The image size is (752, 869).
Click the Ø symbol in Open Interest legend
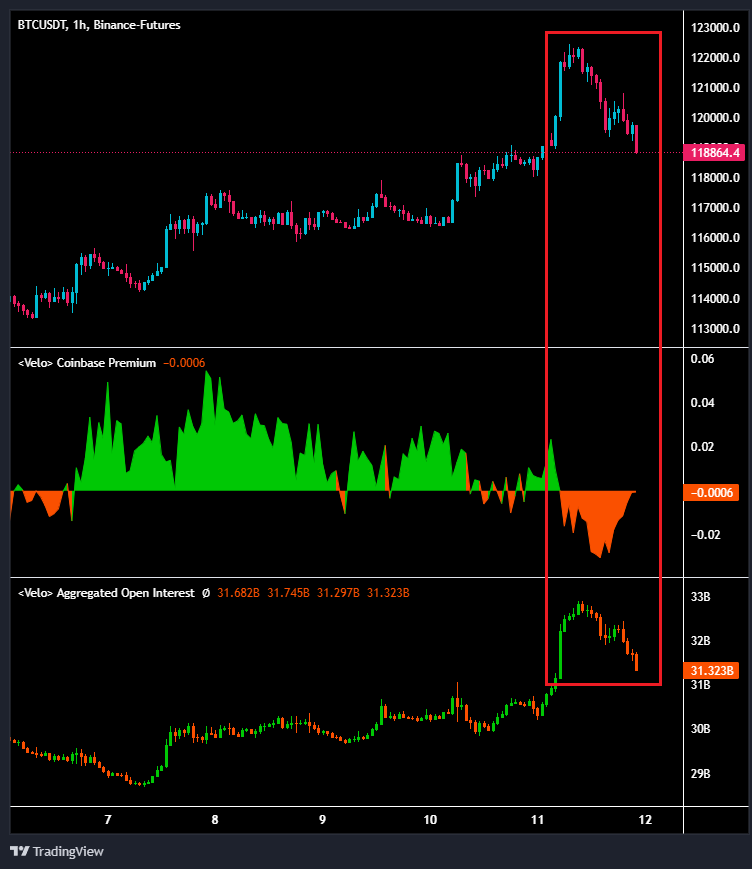[206, 593]
